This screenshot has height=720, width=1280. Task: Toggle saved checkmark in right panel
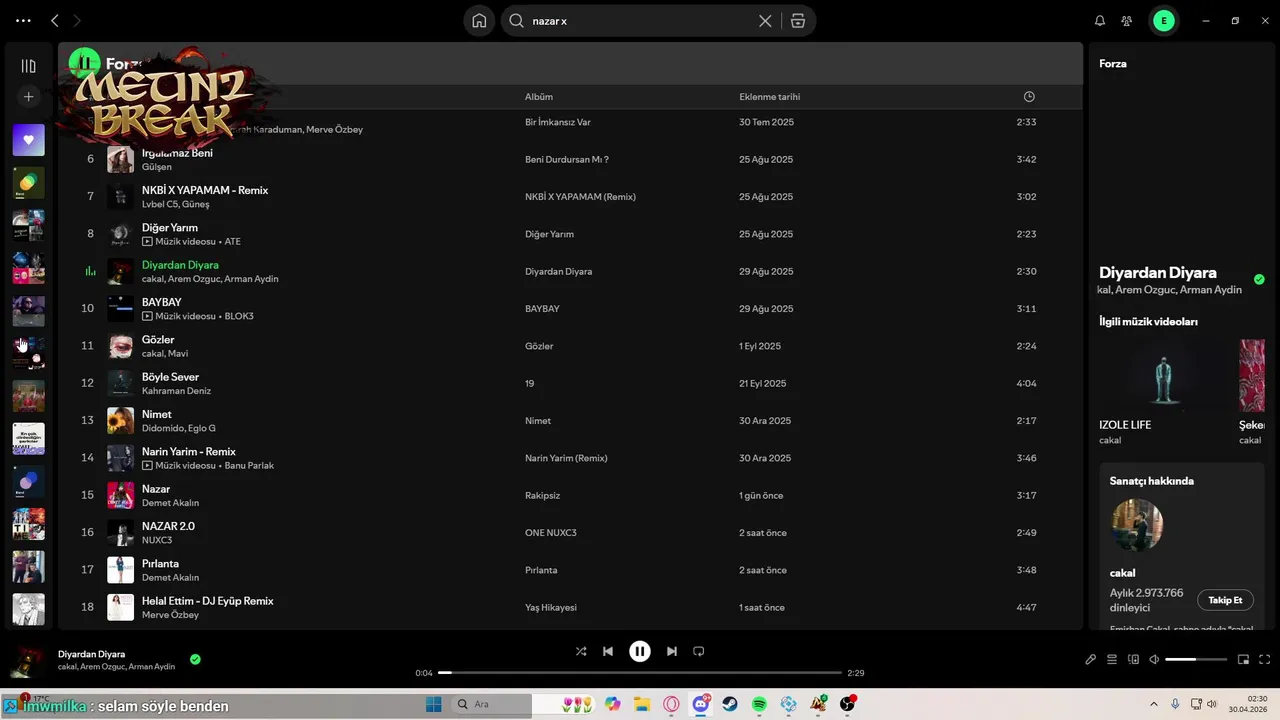1259,279
